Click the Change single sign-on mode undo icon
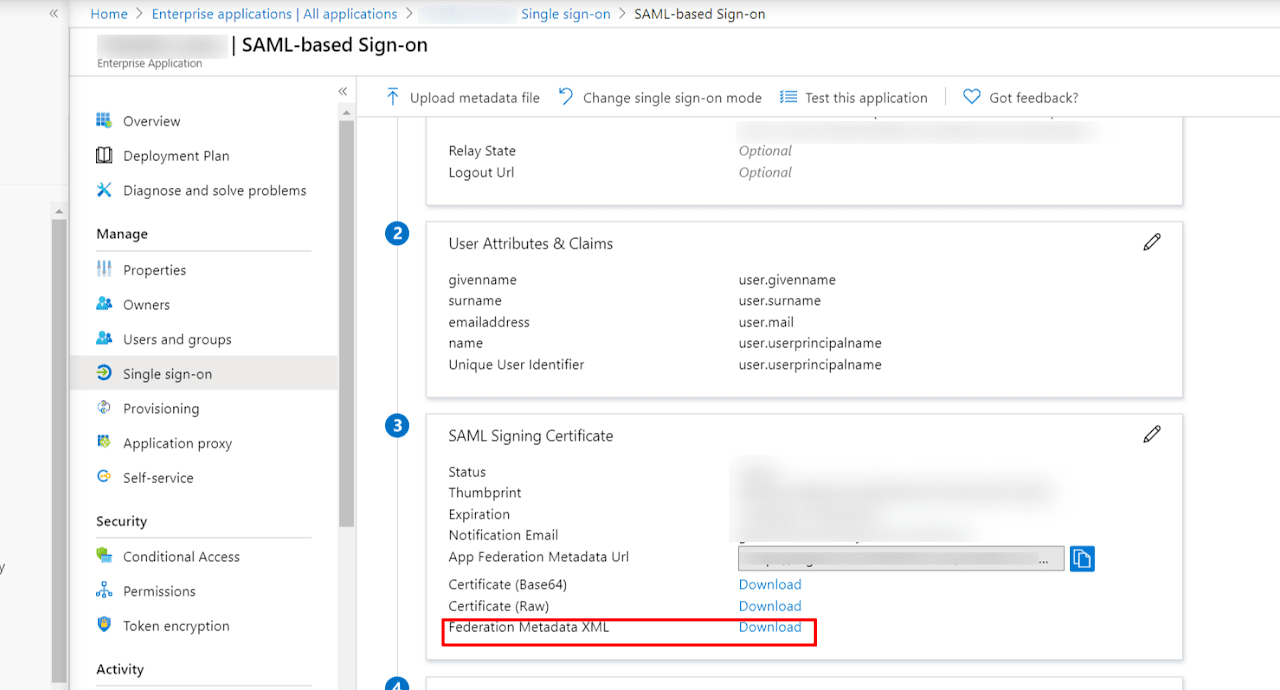The width and height of the screenshot is (1280, 690). (566, 97)
